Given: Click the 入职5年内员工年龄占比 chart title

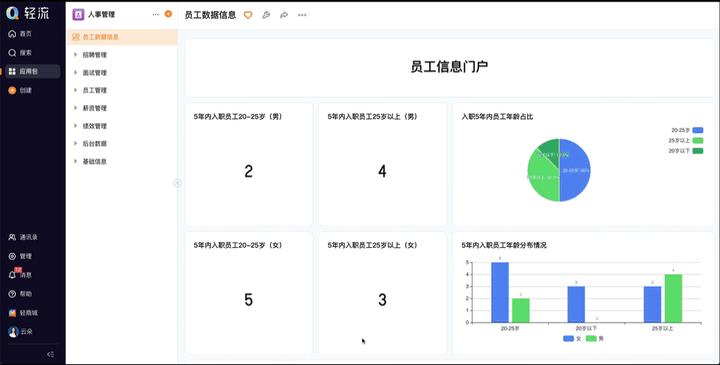Looking at the screenshot, I should (497, 117).
